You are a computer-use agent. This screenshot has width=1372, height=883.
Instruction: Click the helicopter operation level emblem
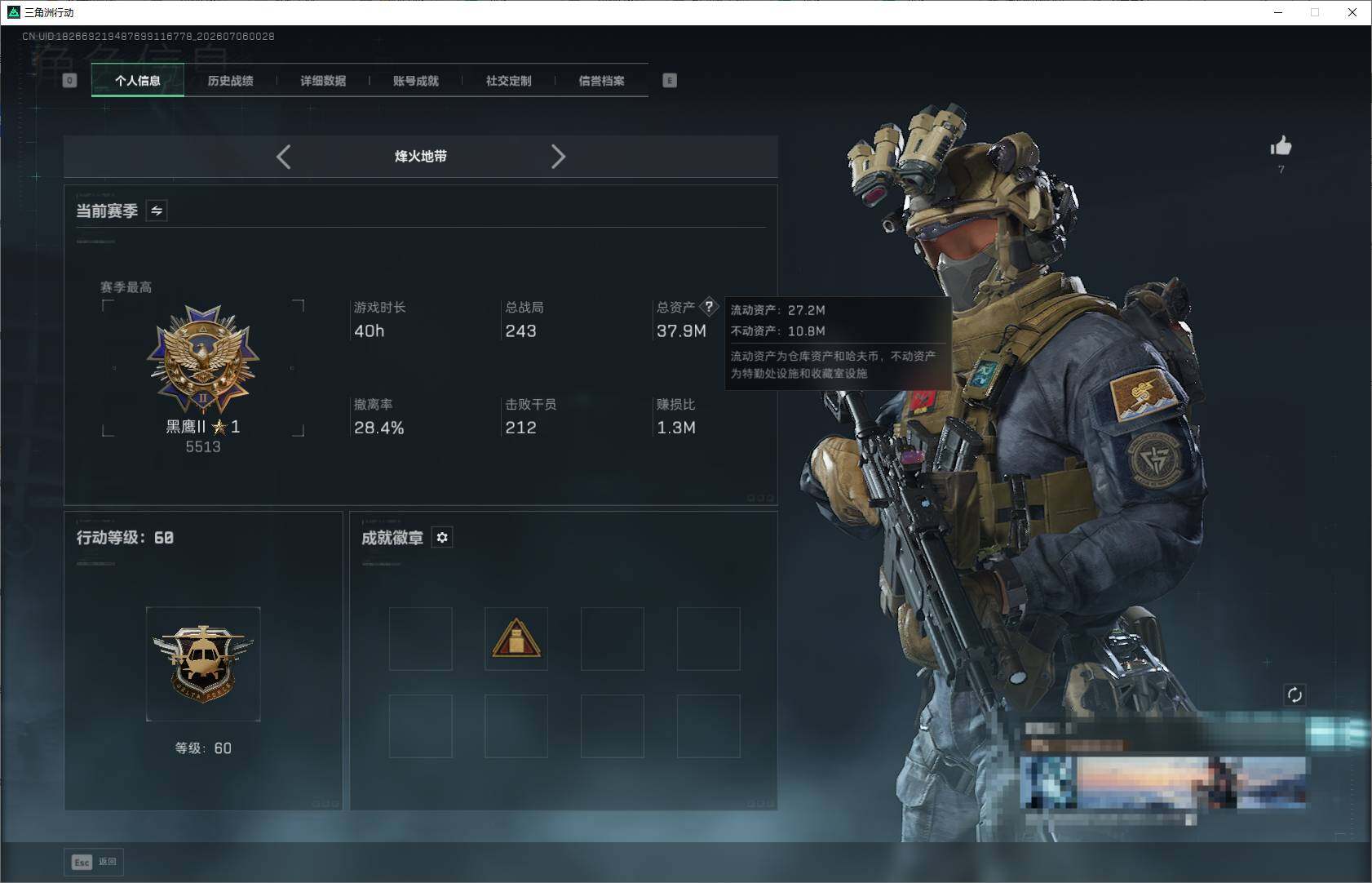[203, 663]
